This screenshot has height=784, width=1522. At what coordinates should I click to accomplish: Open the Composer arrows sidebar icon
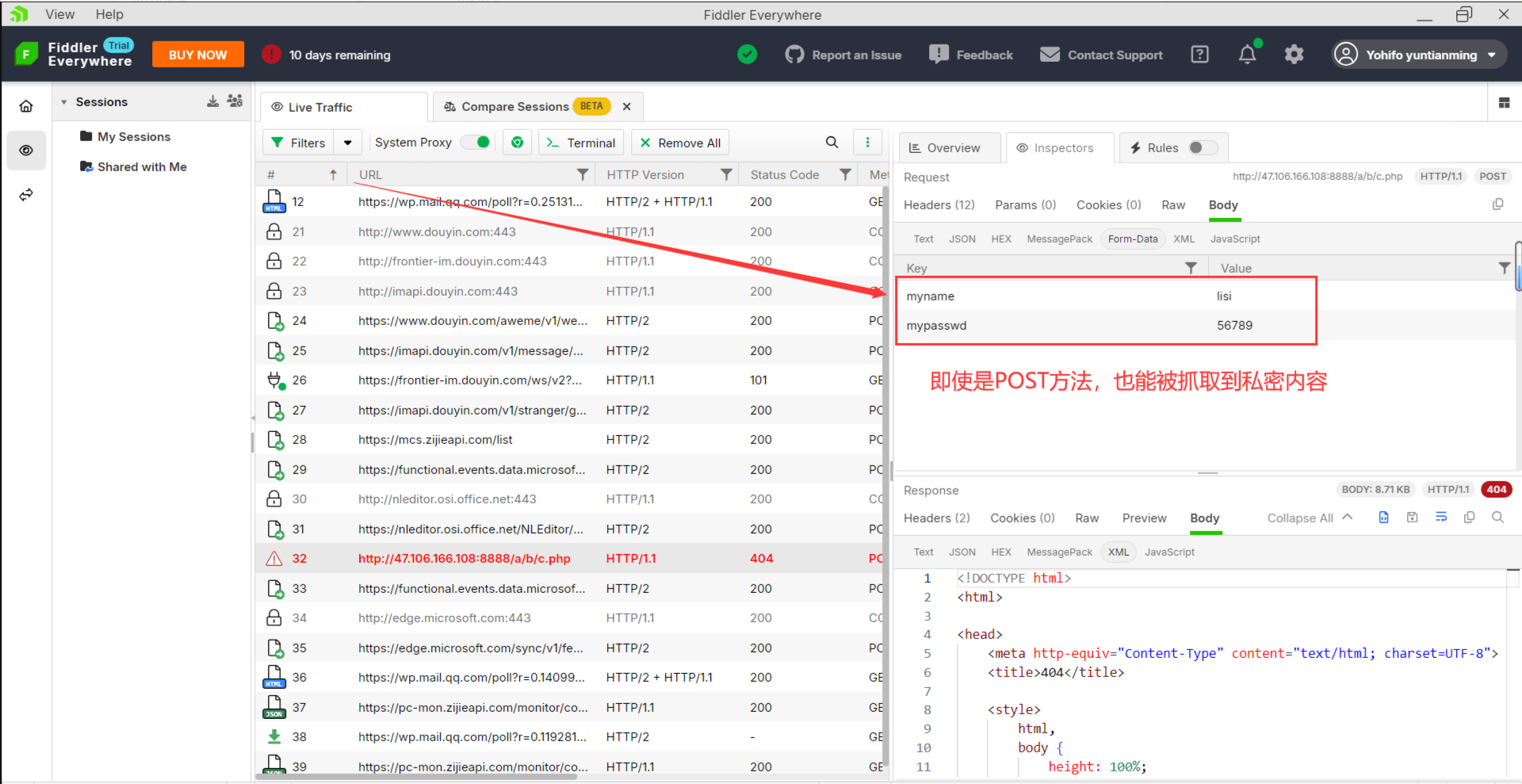[26, 194]
